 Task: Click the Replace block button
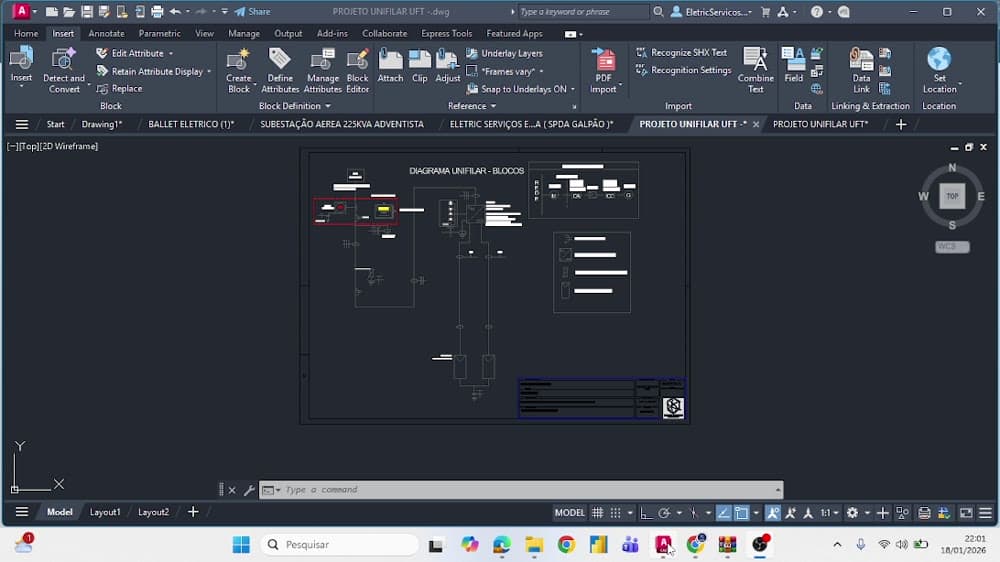(x=119, y=89)
